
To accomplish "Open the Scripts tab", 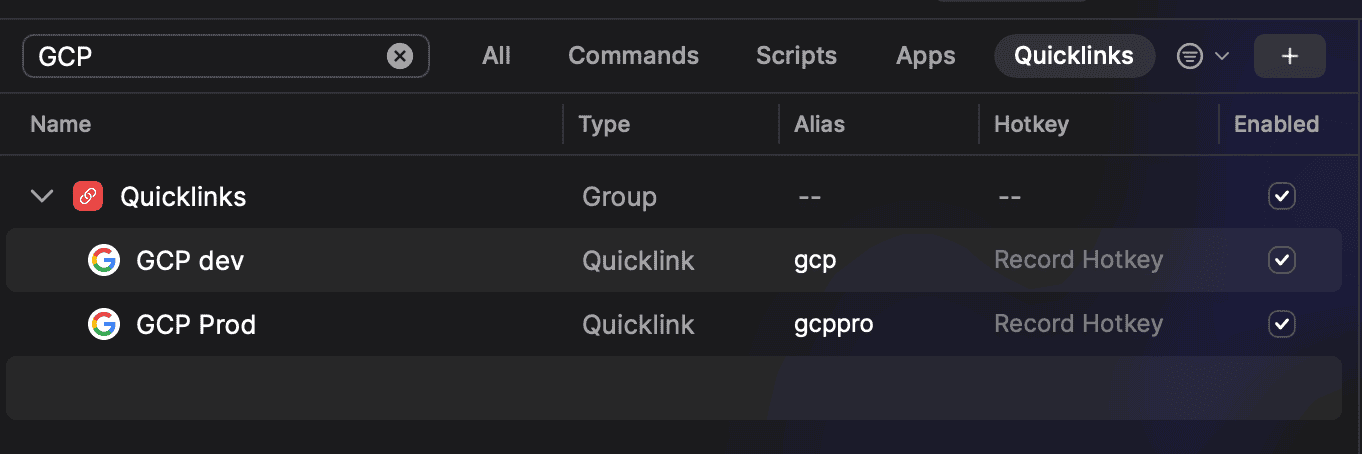I will coord(796,56).
